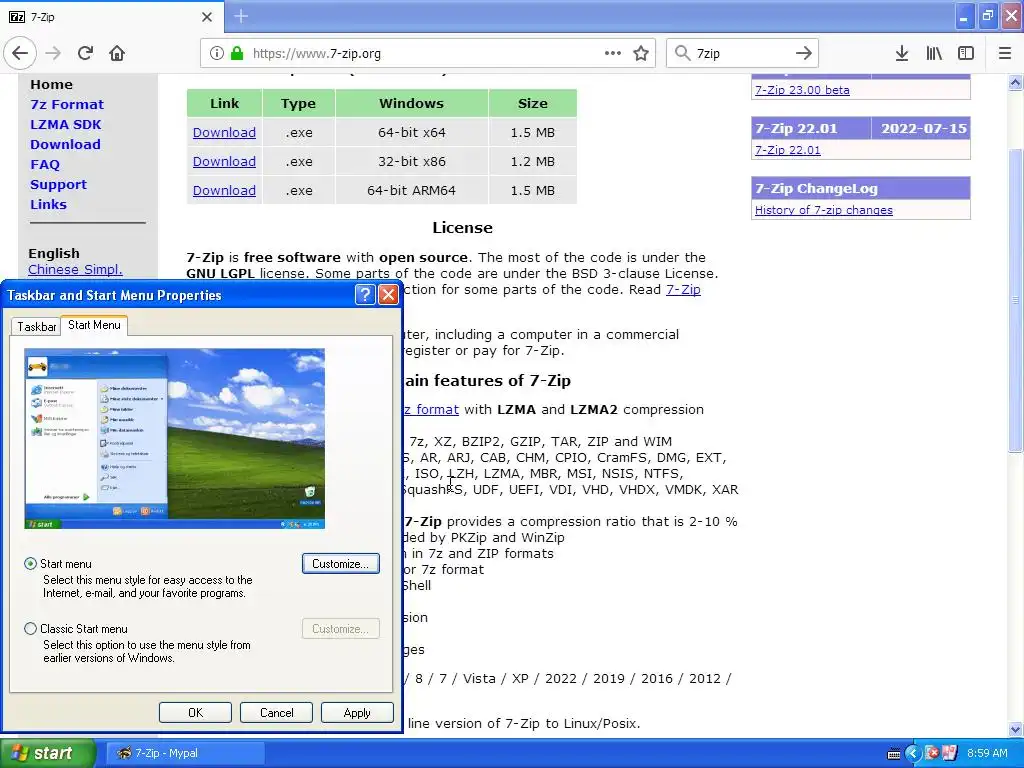Select the 1.2 MB size cell

click(x=533, y=161)
